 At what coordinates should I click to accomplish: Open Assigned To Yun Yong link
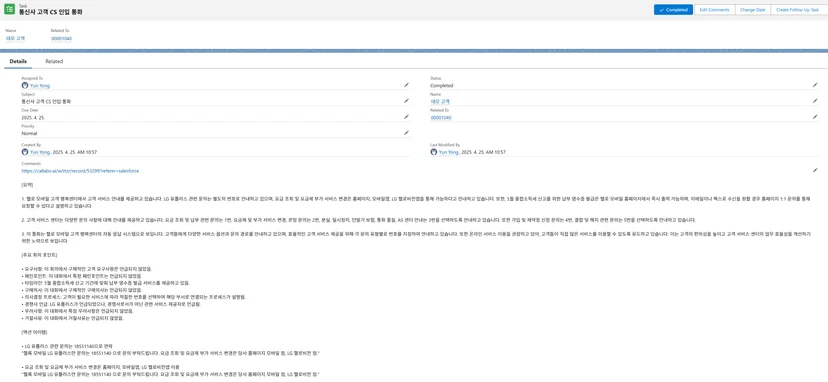point(40,85)
